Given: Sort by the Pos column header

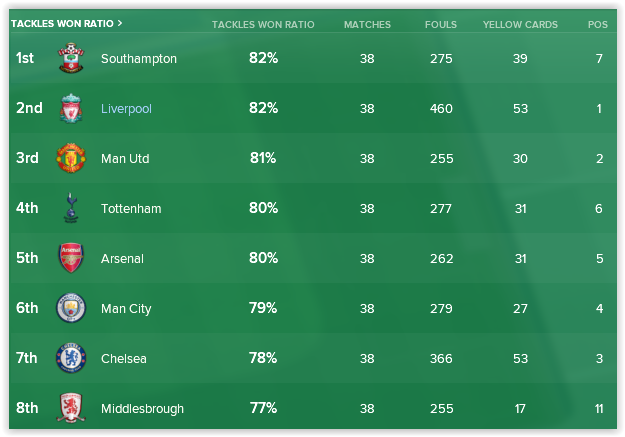Looking at the screenshot, I should pyautogui.click(x=598, y=24).
